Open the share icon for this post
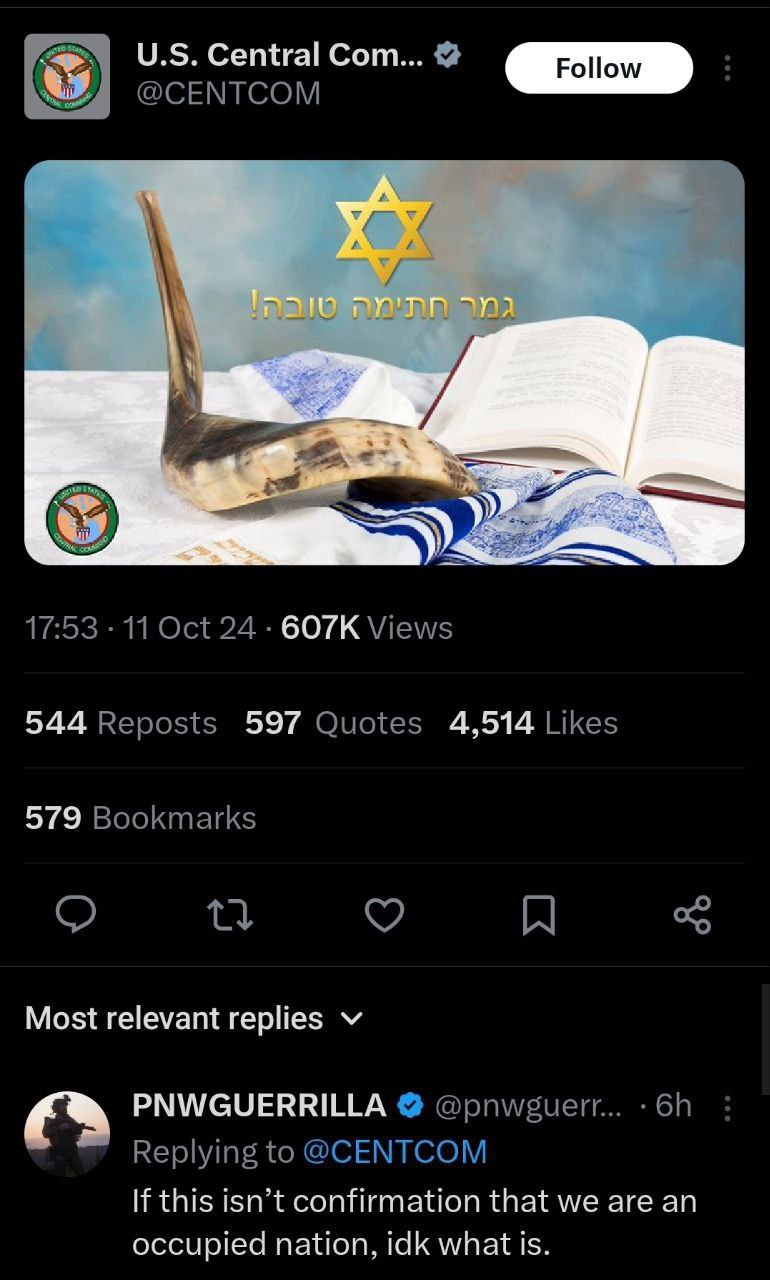This screenshot has height=1280, width=770. pos(692,915)
